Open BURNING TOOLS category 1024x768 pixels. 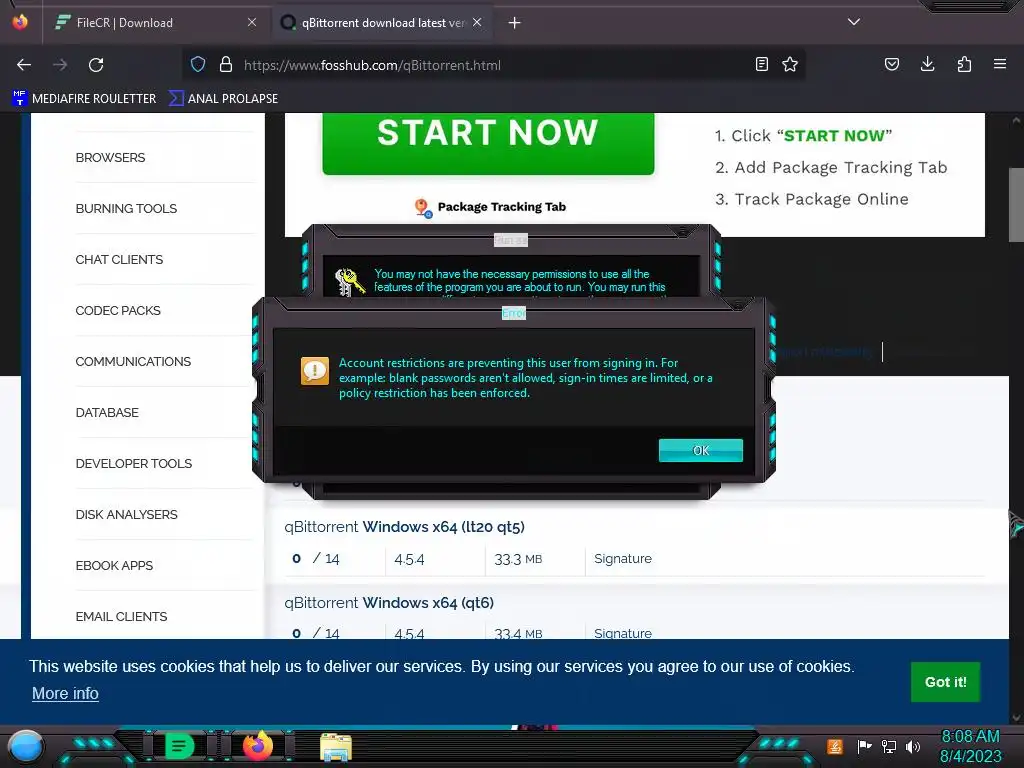[126, 208]
